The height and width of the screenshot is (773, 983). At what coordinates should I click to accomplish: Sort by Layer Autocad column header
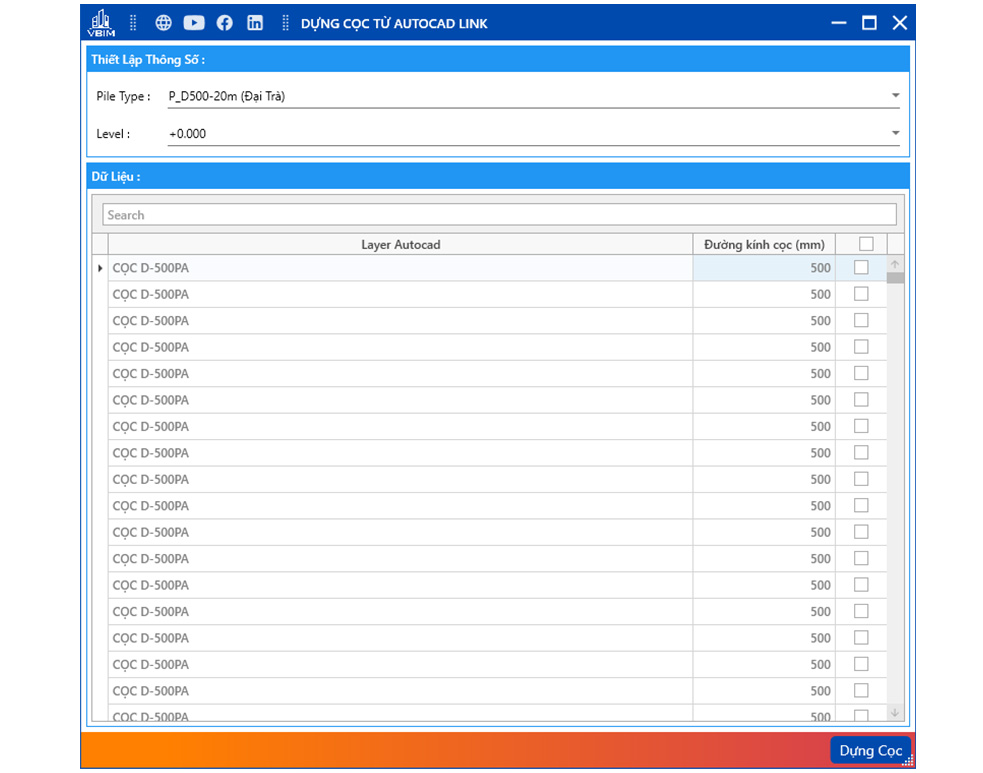pyautogui.click(x=400, y=245)
